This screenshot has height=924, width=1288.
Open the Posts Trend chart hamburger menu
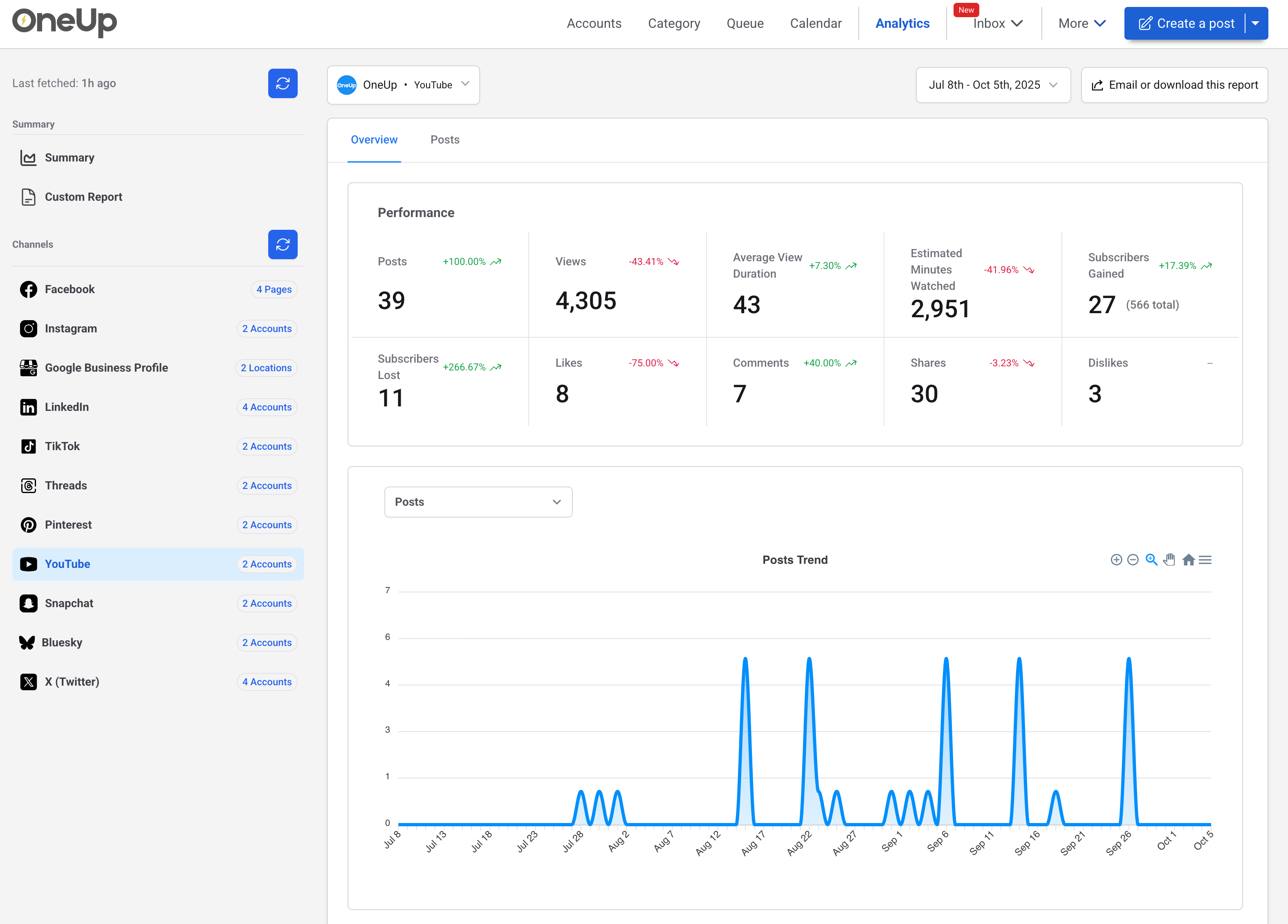tap(1206, 559)
